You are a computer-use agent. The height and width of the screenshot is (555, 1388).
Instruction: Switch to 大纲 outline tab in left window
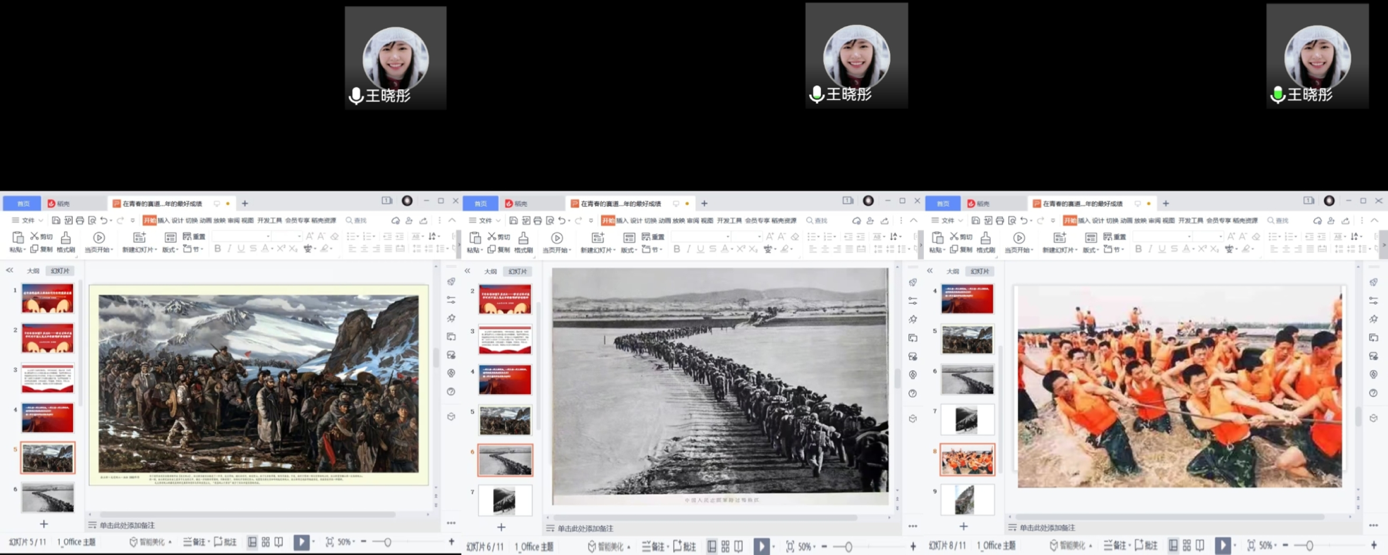pos(33,271)
